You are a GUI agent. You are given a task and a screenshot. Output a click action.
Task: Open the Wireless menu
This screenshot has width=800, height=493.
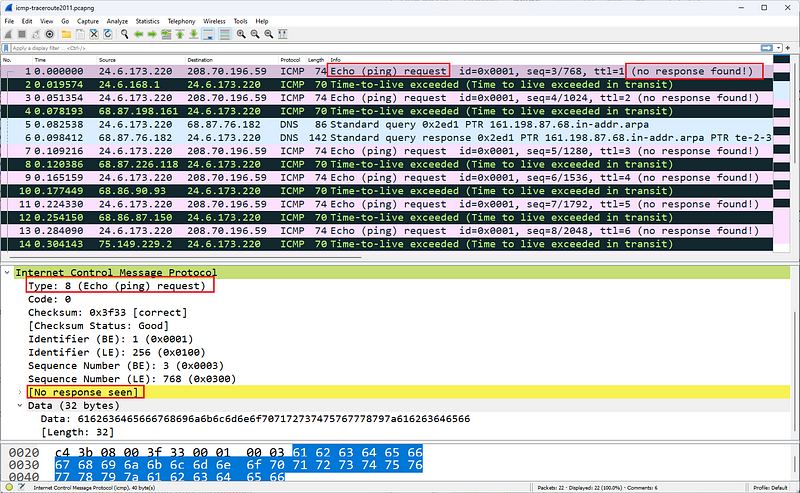point(214,21)
